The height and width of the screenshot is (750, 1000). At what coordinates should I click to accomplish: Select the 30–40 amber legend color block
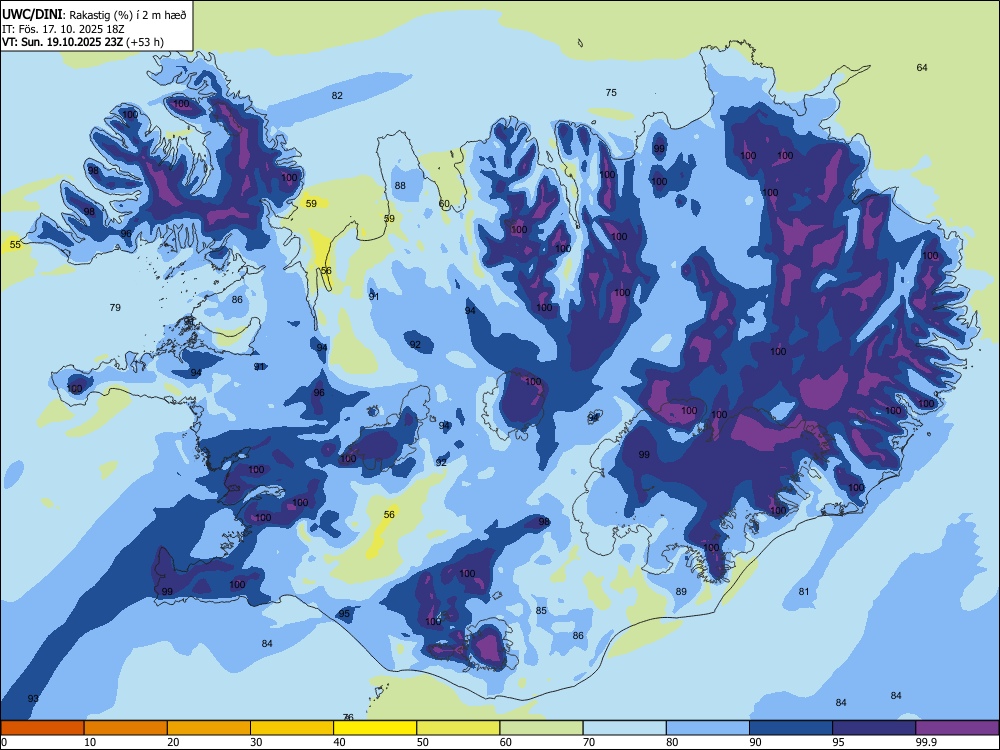click(x=292, y=728)
